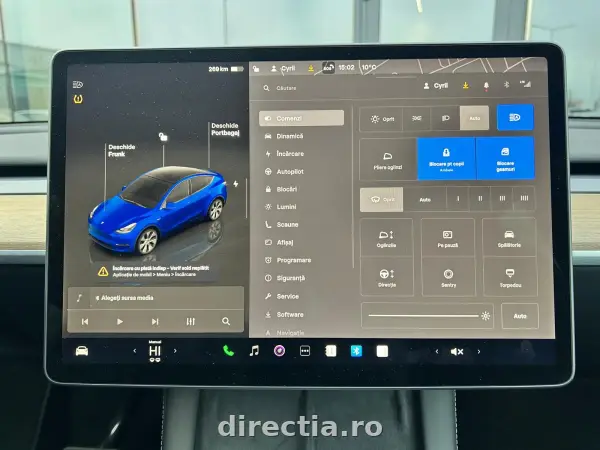Open the all apps three-dots launcher

click(x=305, y=351)
